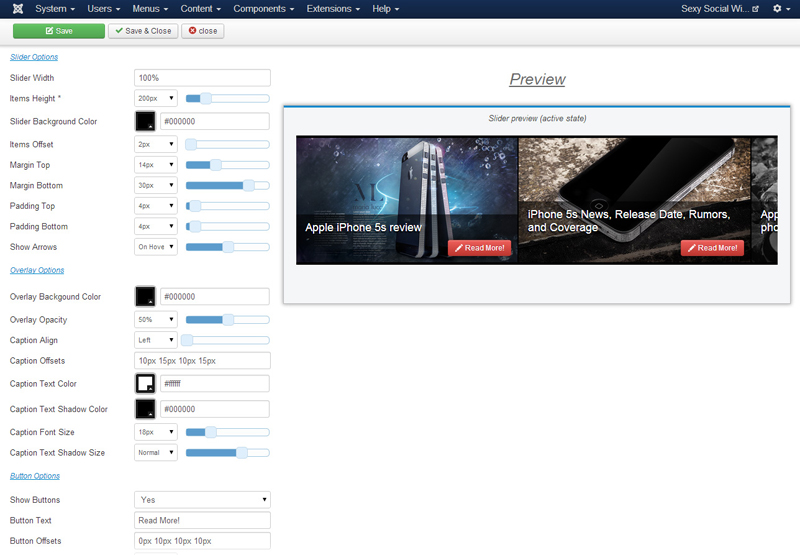This screenshot has height=555, width=800.
Task: Adjust the Padding Bottom slider
Action: click(228, 226)
